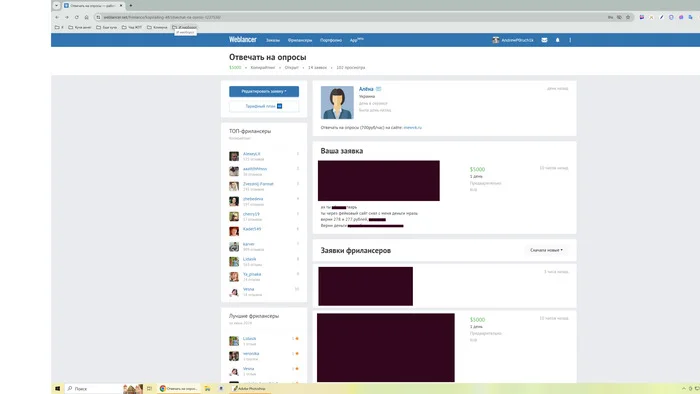Expand the 'Редактировать заявку' dropdown button
The width and height of the screenshot is (700, 394).
pos(264,91)
